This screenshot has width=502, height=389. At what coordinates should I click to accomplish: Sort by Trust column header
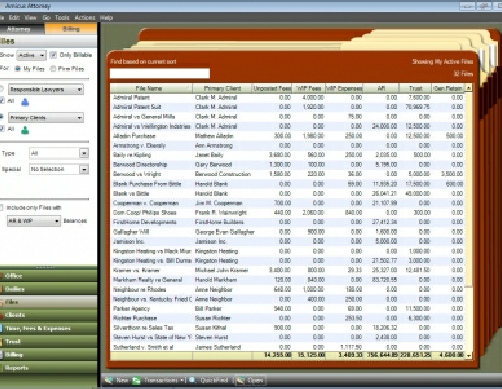pyautogui.click(x=415, y=88)
